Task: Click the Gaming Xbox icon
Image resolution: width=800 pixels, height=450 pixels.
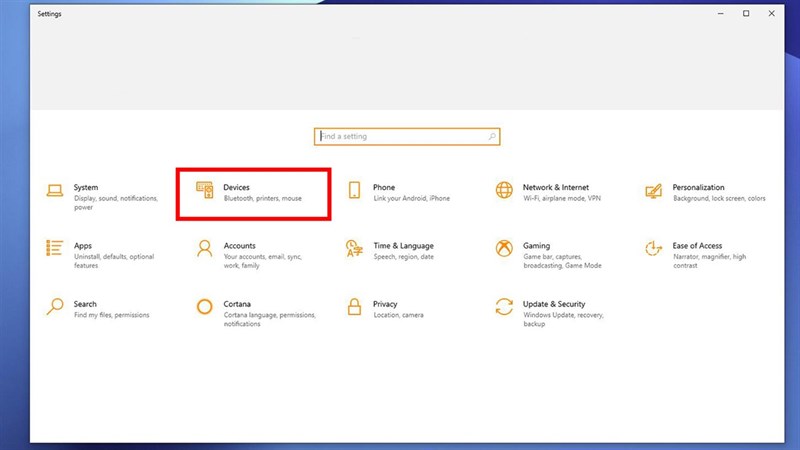Action: (504, 248)
